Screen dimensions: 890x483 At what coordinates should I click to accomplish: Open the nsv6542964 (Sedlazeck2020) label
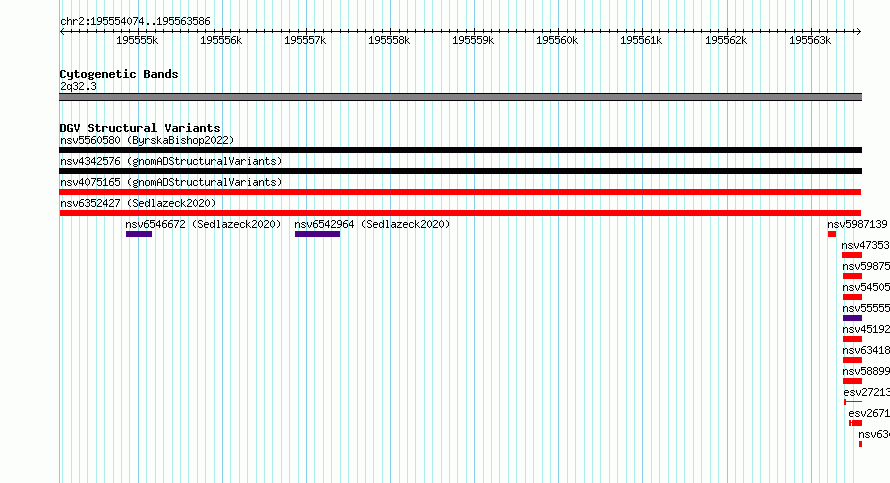tap(372, 224)
